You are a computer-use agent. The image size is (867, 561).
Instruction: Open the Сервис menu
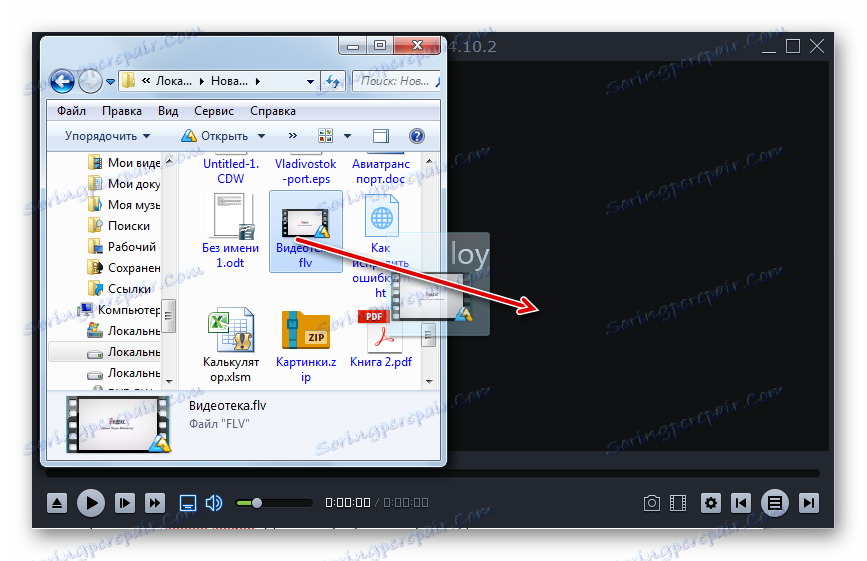coord(214,111)
